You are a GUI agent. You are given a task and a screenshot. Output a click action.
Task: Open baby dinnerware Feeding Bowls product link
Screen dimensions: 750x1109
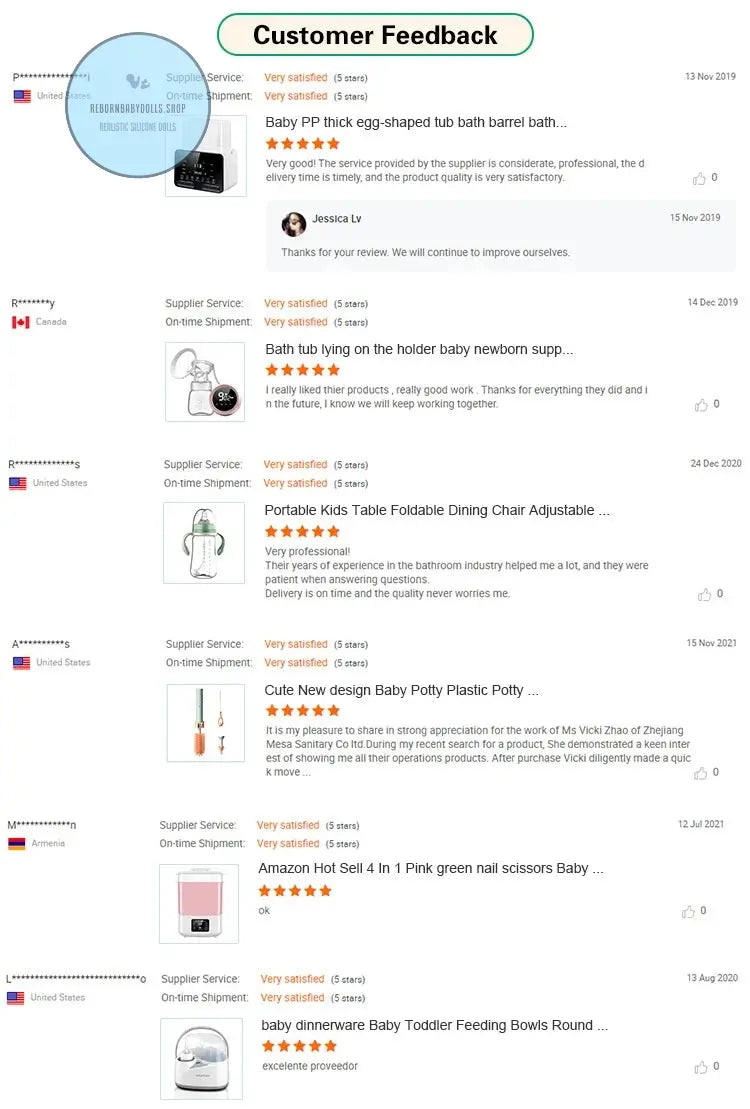tap(434, 1025)
